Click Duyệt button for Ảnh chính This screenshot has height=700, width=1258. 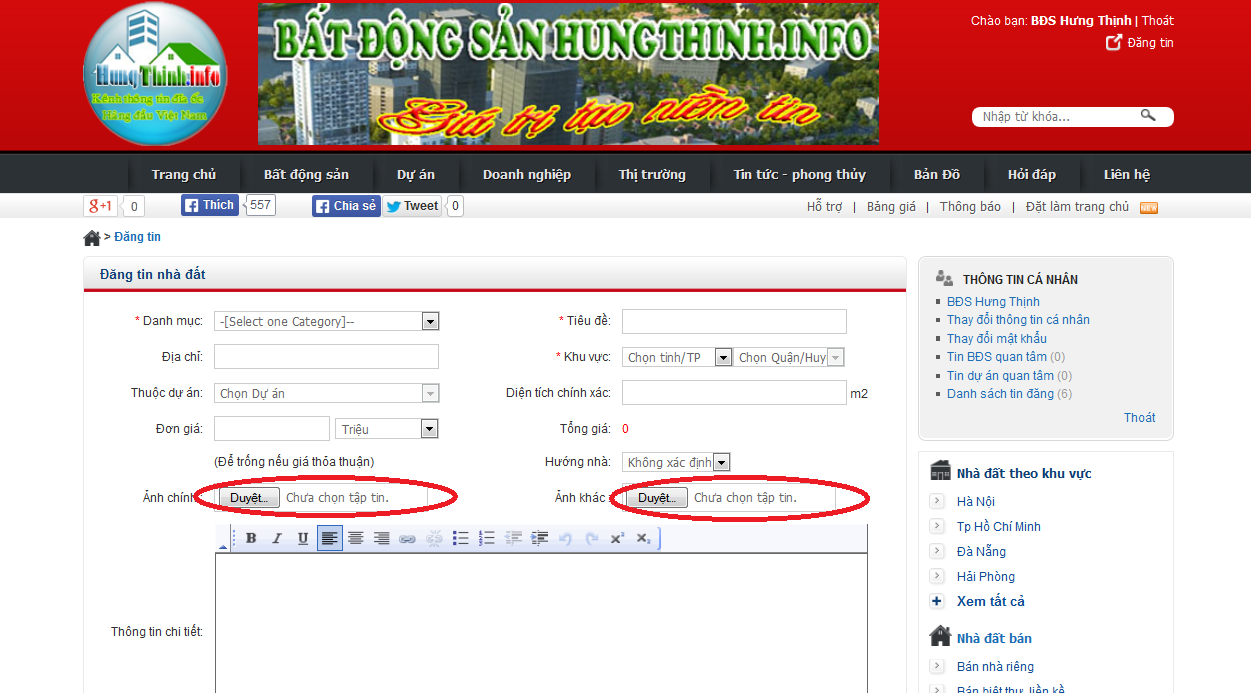pyautogui.click(x=249, y=497)
